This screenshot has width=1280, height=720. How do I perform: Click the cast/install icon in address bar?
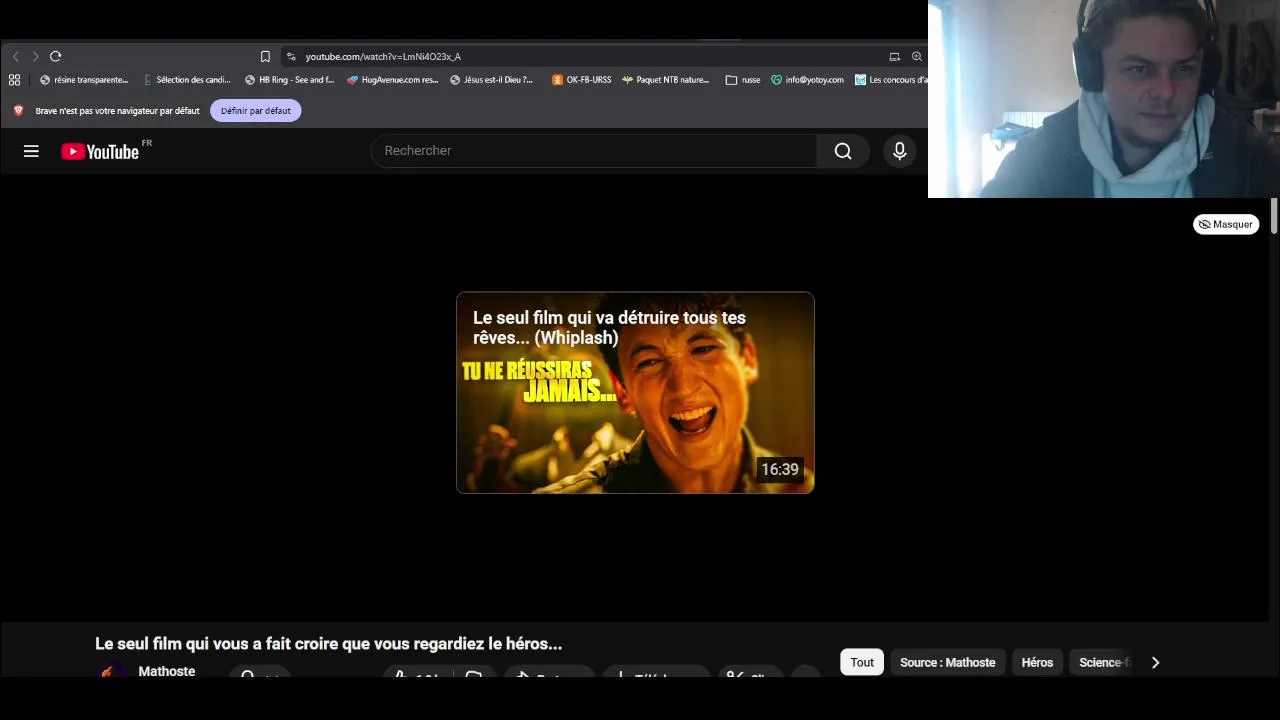pos(894,56)
